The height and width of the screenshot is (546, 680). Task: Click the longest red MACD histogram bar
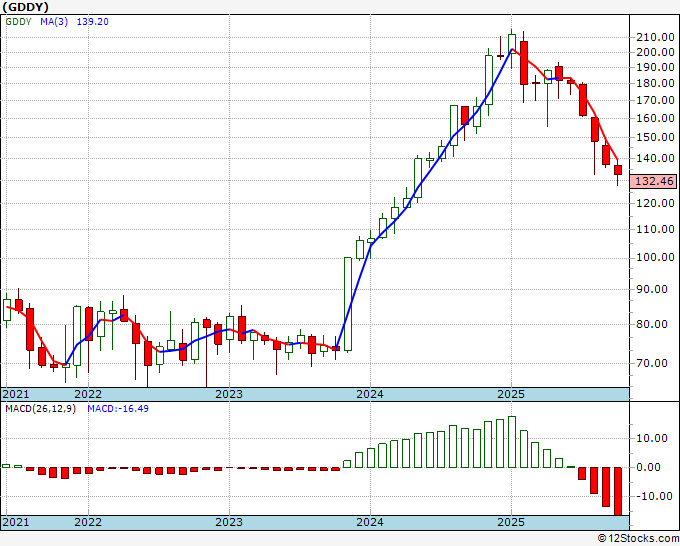(617, 490)
